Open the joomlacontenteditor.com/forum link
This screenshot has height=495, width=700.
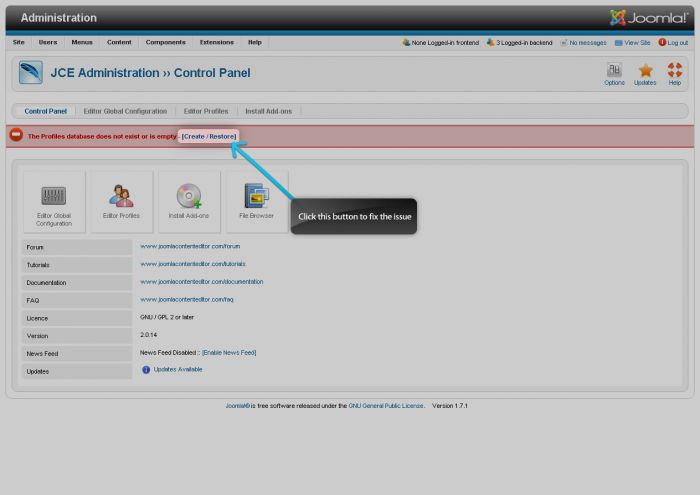click(190, 246)
